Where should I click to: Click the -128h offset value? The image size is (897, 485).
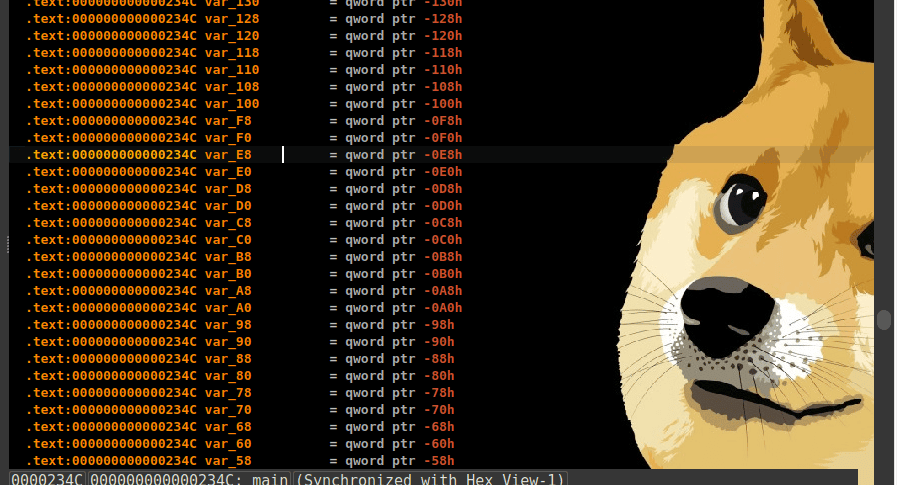coord(443,19)
